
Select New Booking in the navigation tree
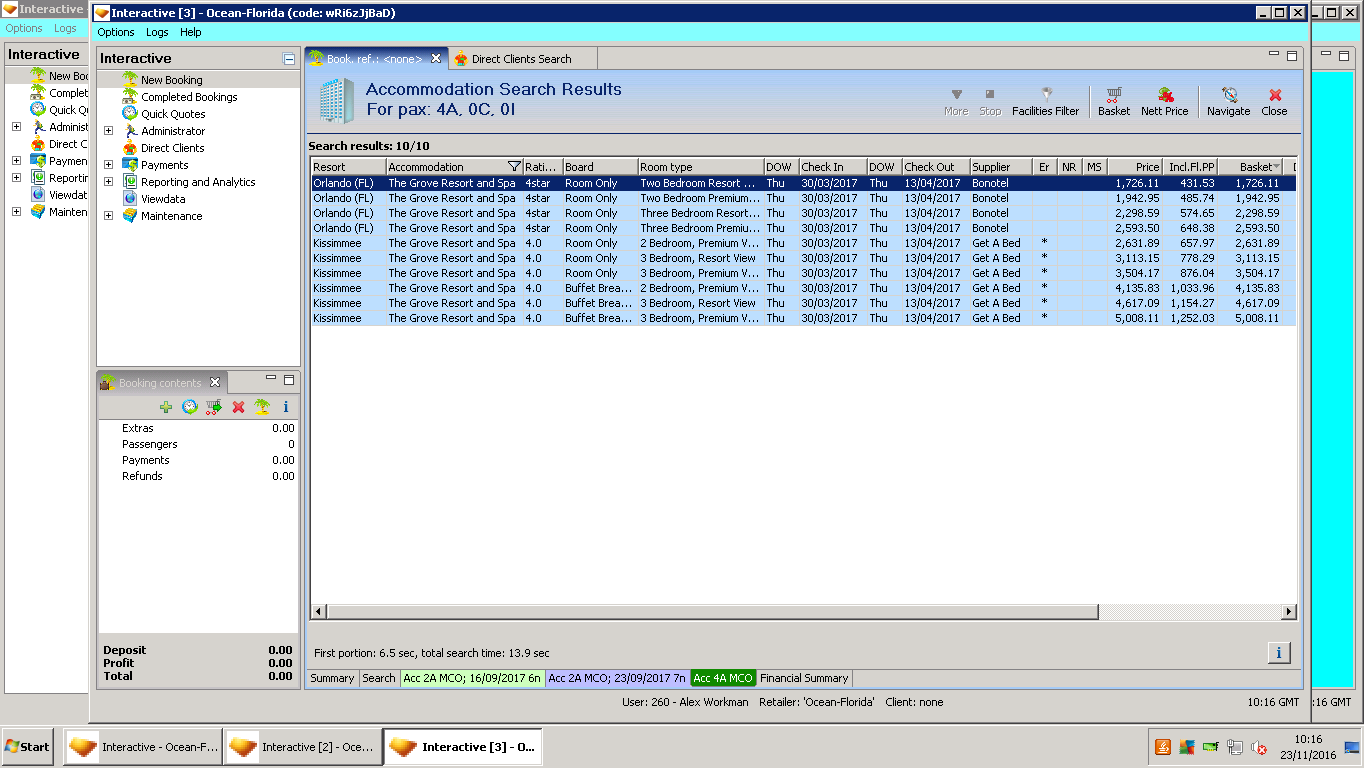click(172, 80)
